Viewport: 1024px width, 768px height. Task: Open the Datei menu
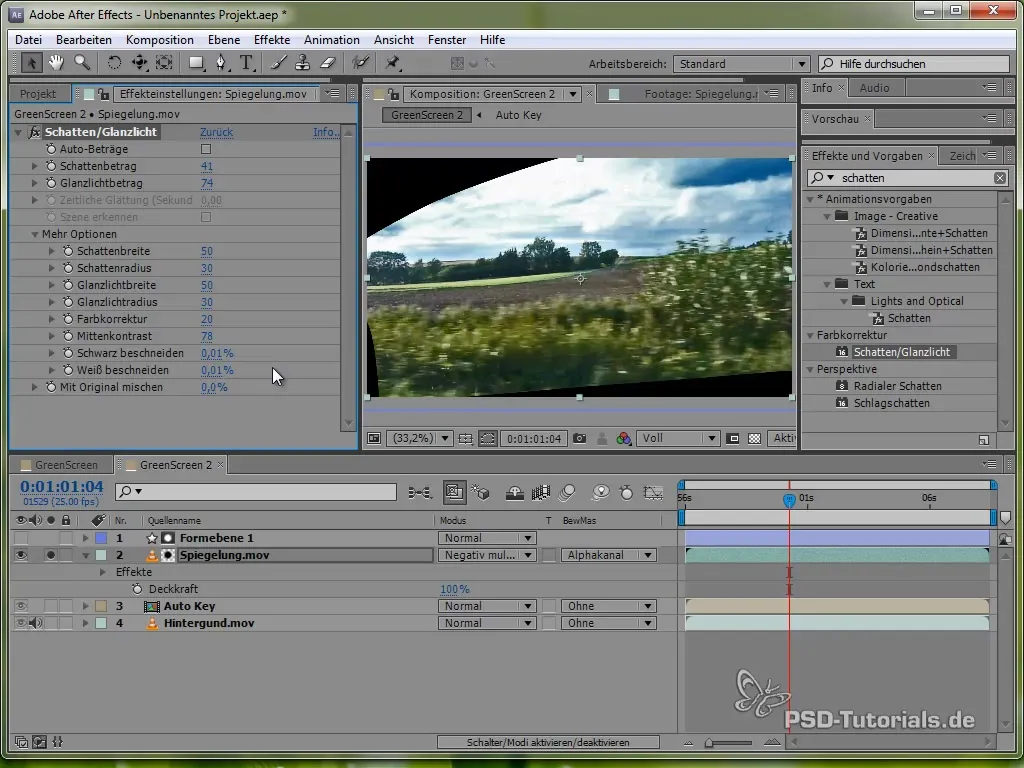[x=29, y=40]
